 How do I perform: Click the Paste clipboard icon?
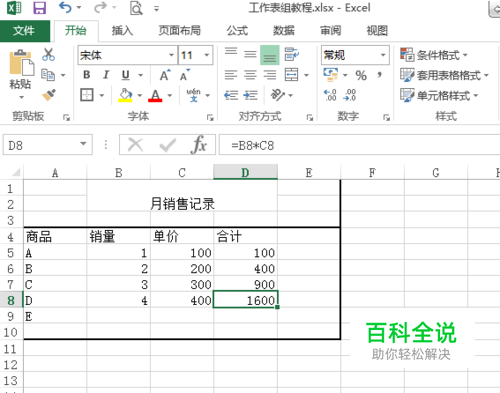21,63
